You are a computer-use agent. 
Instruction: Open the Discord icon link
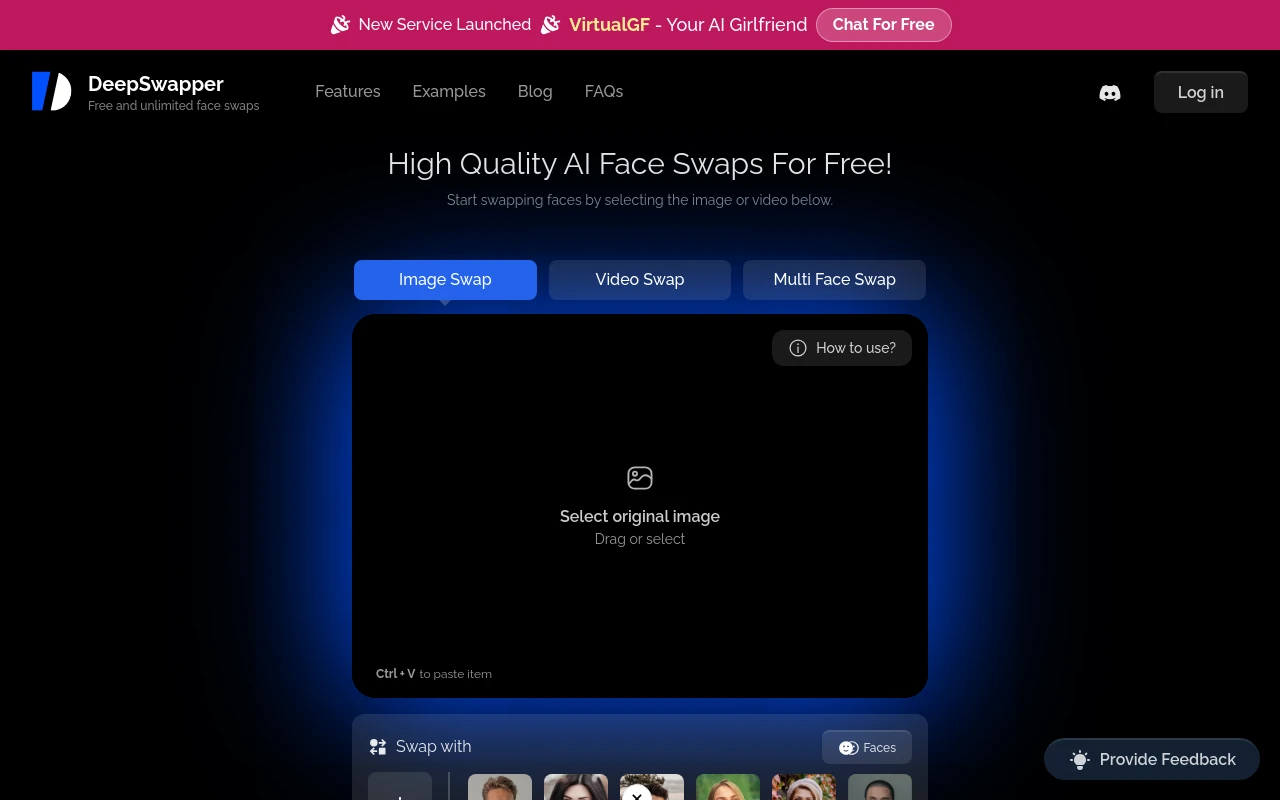(1110, 93)
